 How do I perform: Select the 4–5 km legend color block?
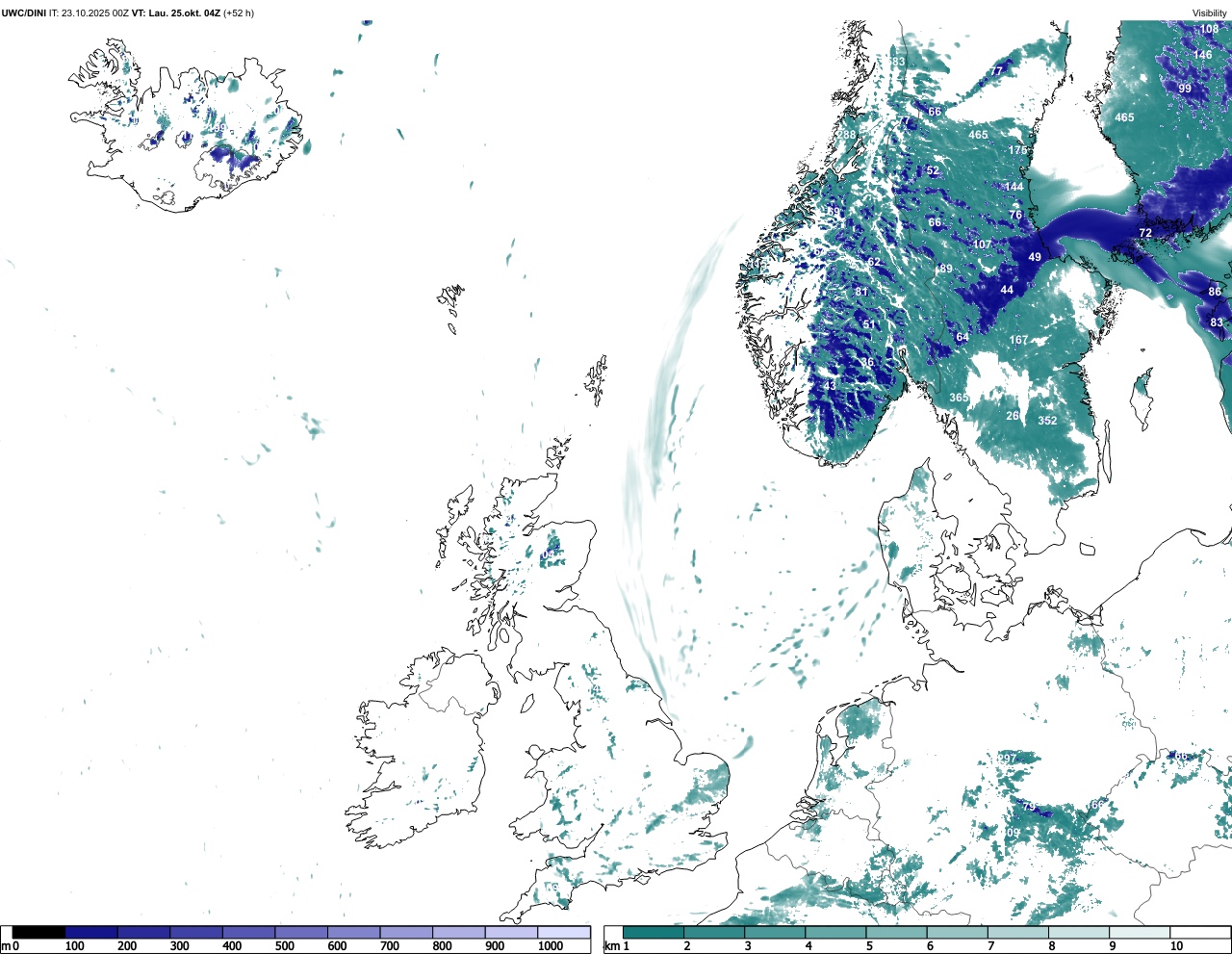[x=836, y=932]
